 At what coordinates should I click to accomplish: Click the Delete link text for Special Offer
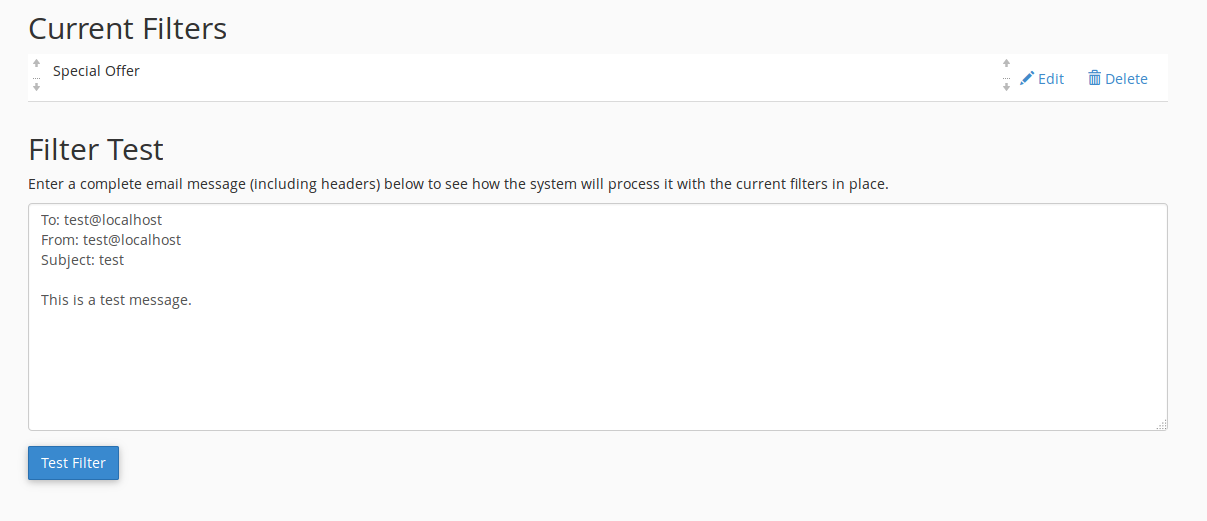pyautogui.click(x=1126, y=79)
